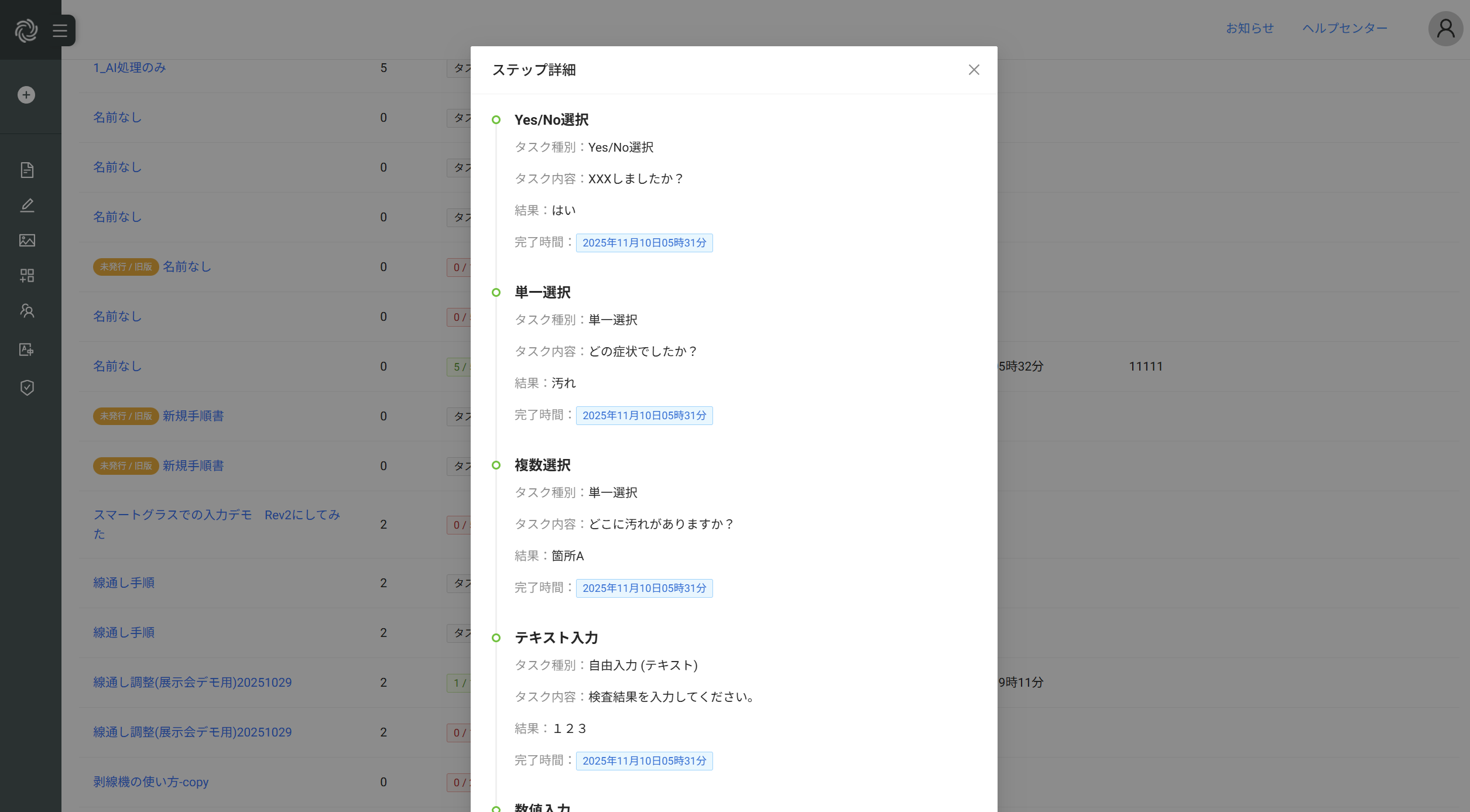Open the shield check sidebar icon
The height and width of the screenshot is (812, 1470).
[27, 388]
